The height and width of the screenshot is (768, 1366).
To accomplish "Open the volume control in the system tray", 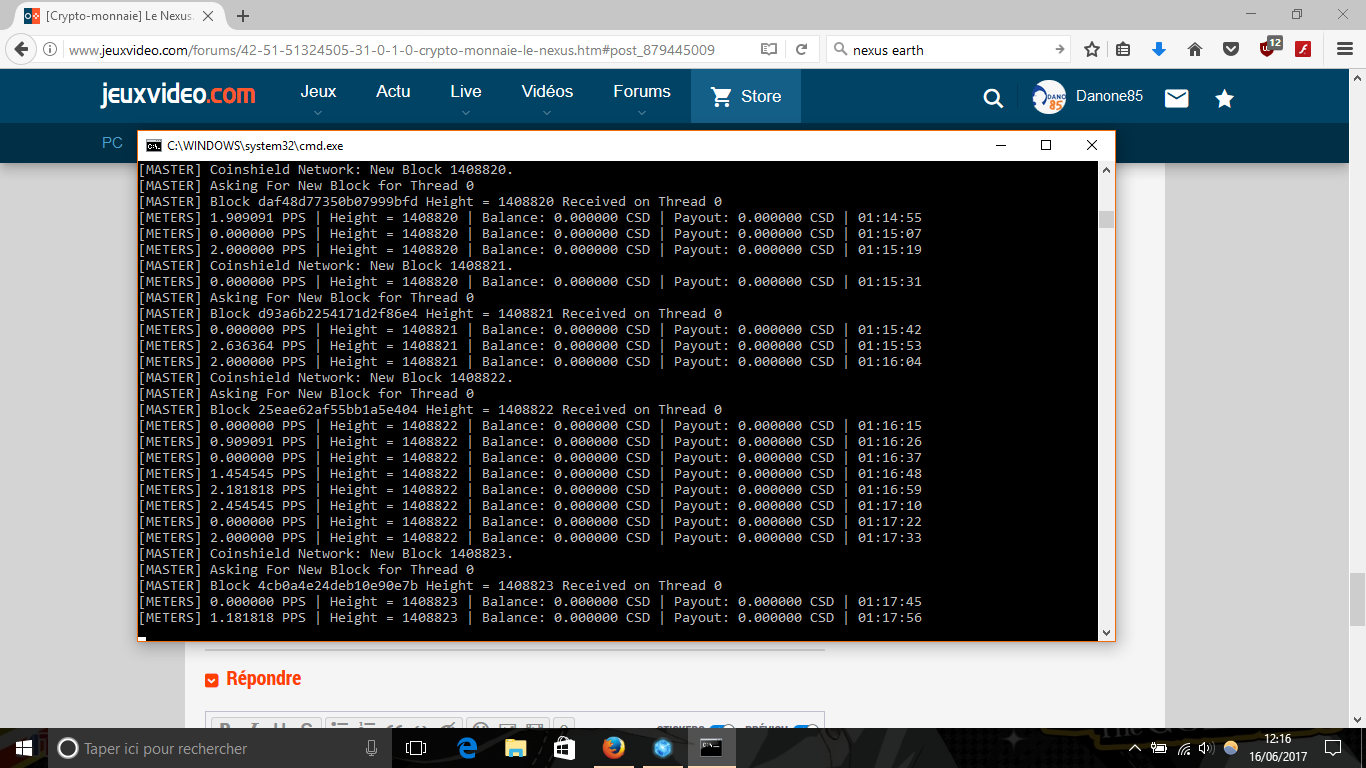I will coord(1205,748).
